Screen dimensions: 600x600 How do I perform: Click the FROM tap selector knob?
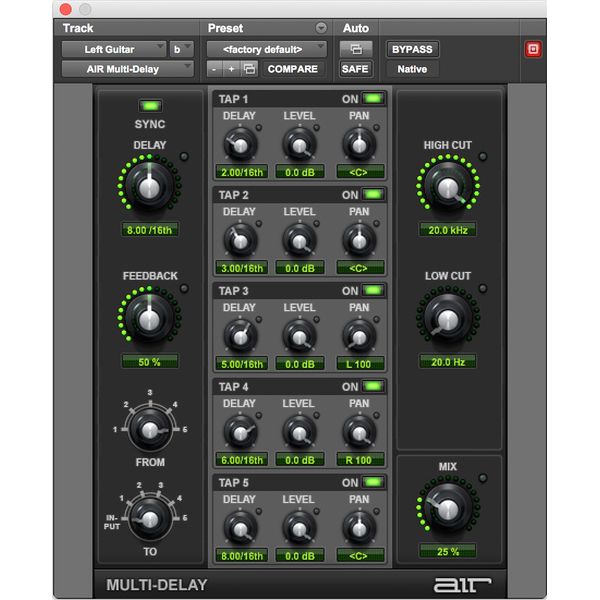tap(150, 430)
